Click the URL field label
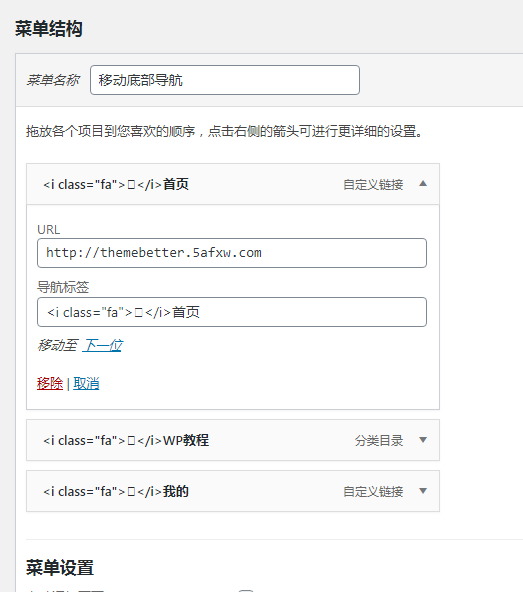 point(48,230)
